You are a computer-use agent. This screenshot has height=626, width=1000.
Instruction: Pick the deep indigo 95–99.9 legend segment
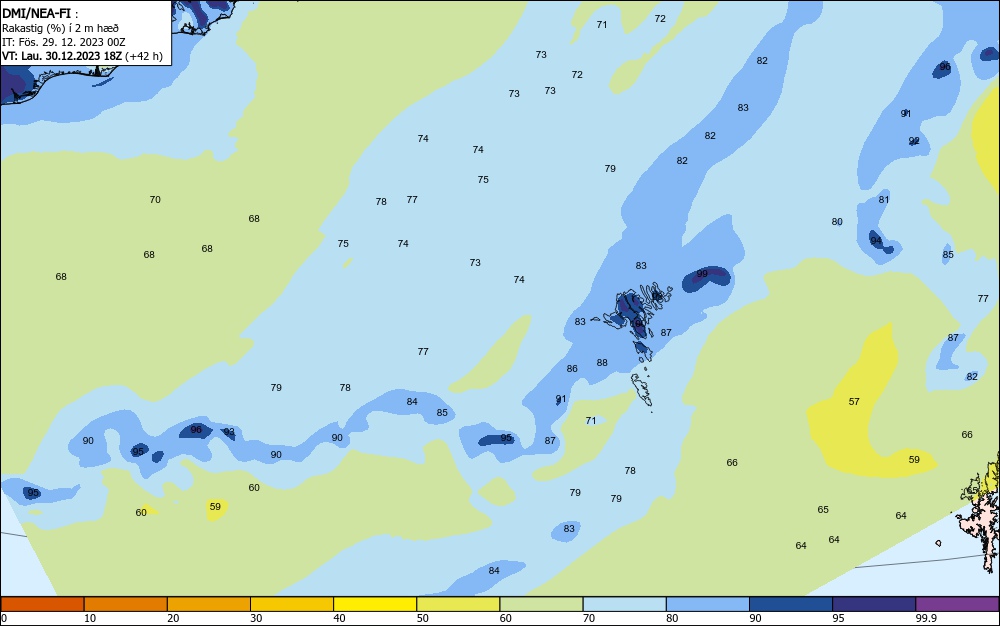[874, 604]
